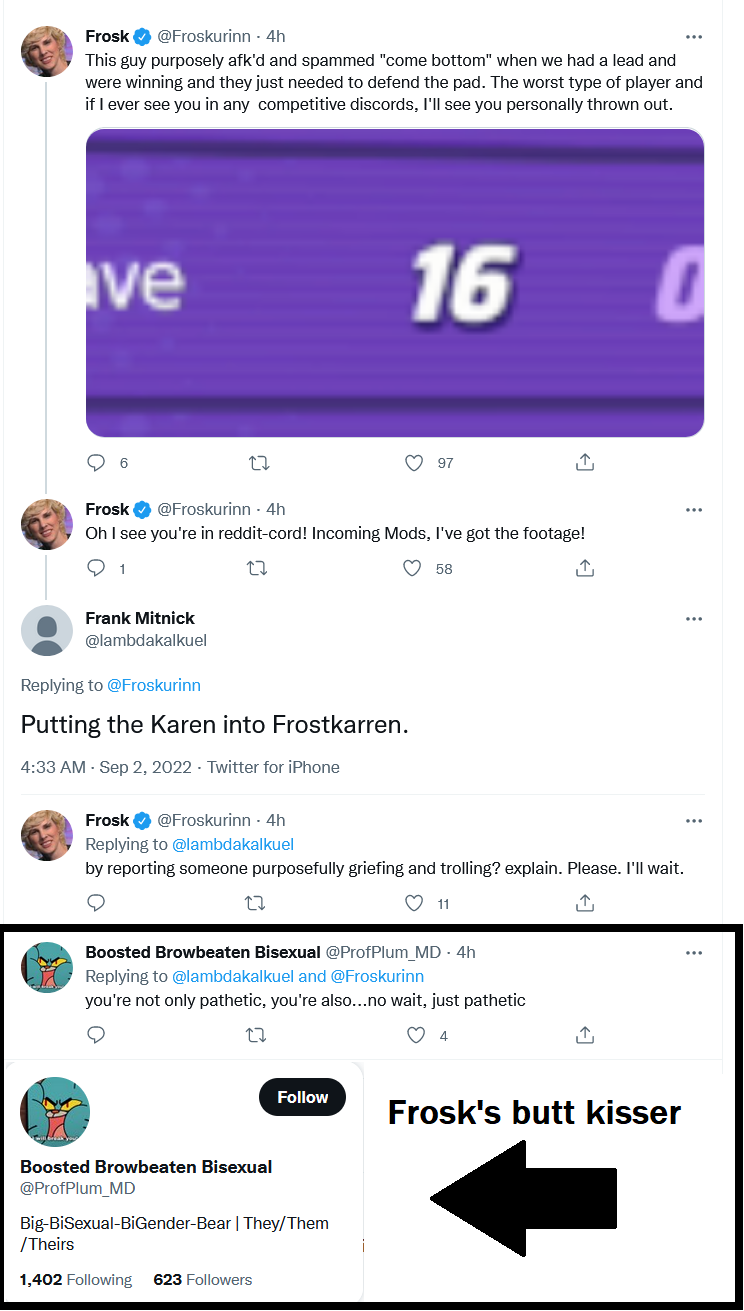Screen dimensions: 744x1311
Task: Open the 1,402 Following list
Action: coord(76,1280)
